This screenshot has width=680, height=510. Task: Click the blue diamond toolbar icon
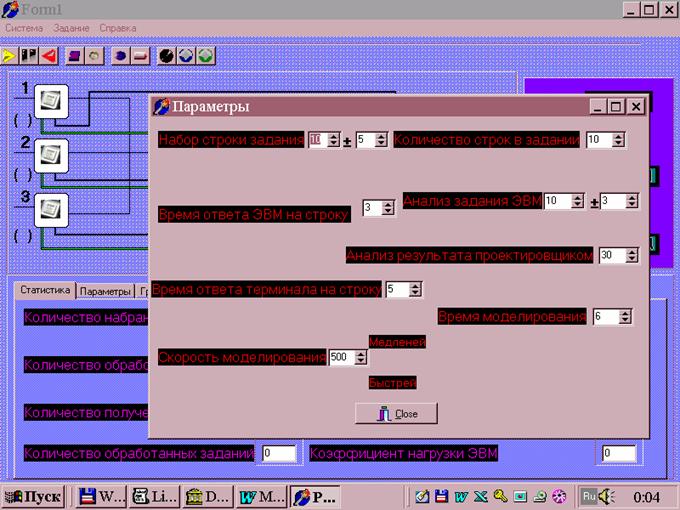click(186, 55)
